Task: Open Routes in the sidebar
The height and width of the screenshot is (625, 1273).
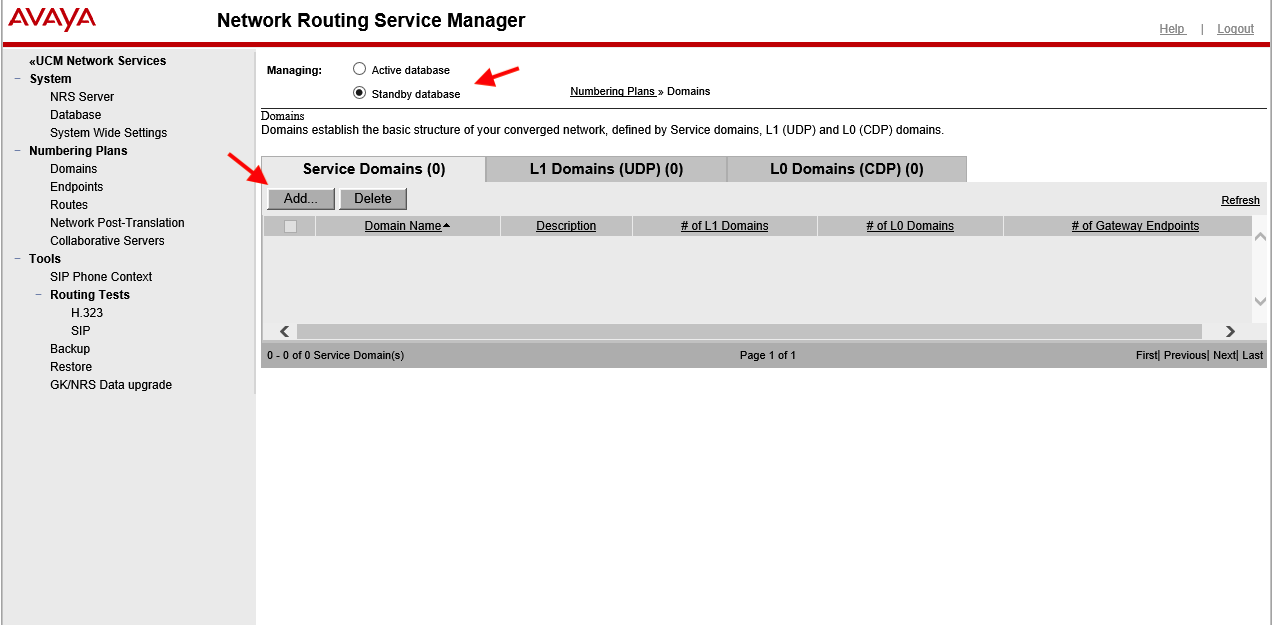Action: [x=69, y=205]
